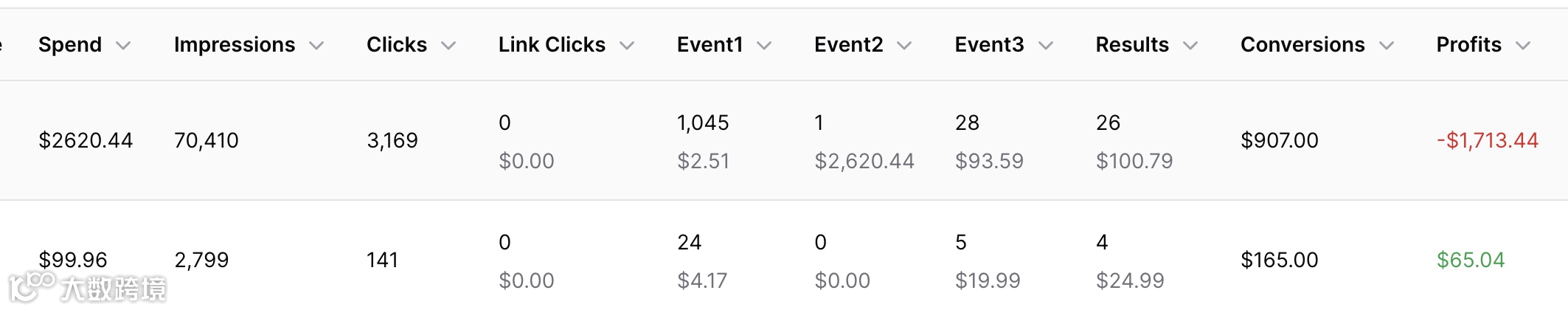Select the negative profit value -$1,713.44
The height and width of the screenshot is (310, 1568).
pos(1487,140)
